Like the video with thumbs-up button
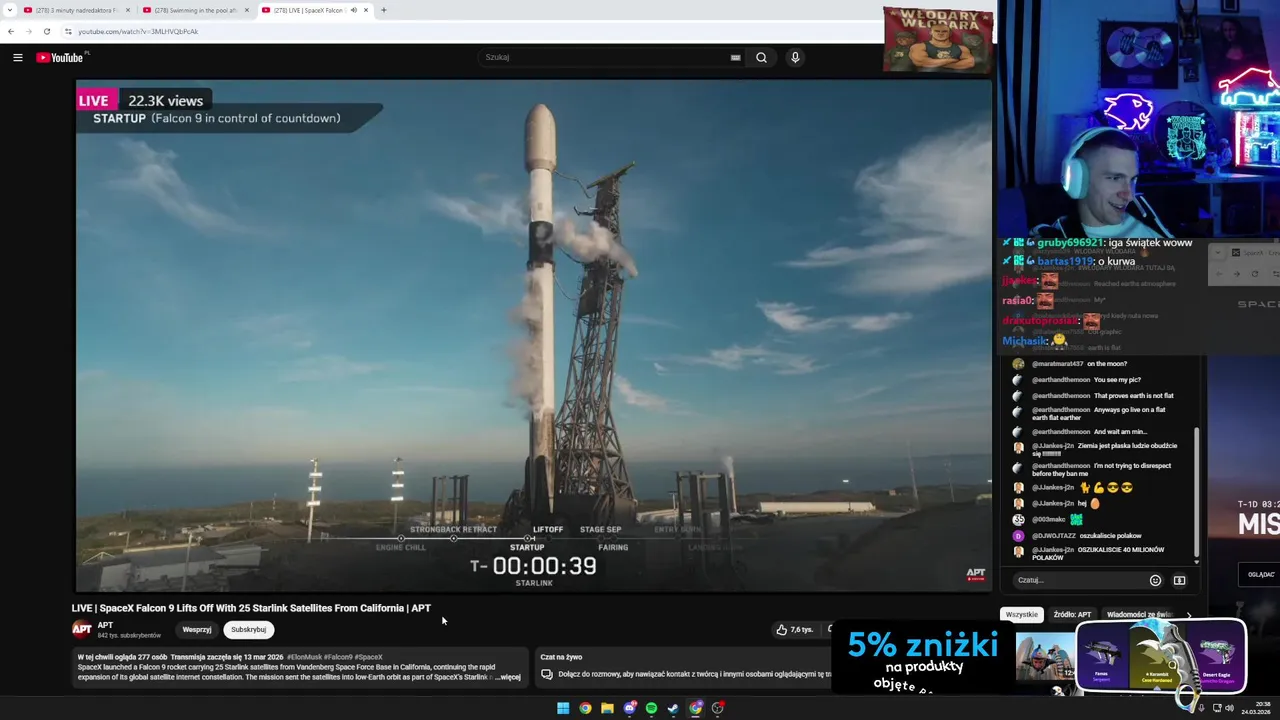Screen dimensions: 1280x720 click(794, 629)
